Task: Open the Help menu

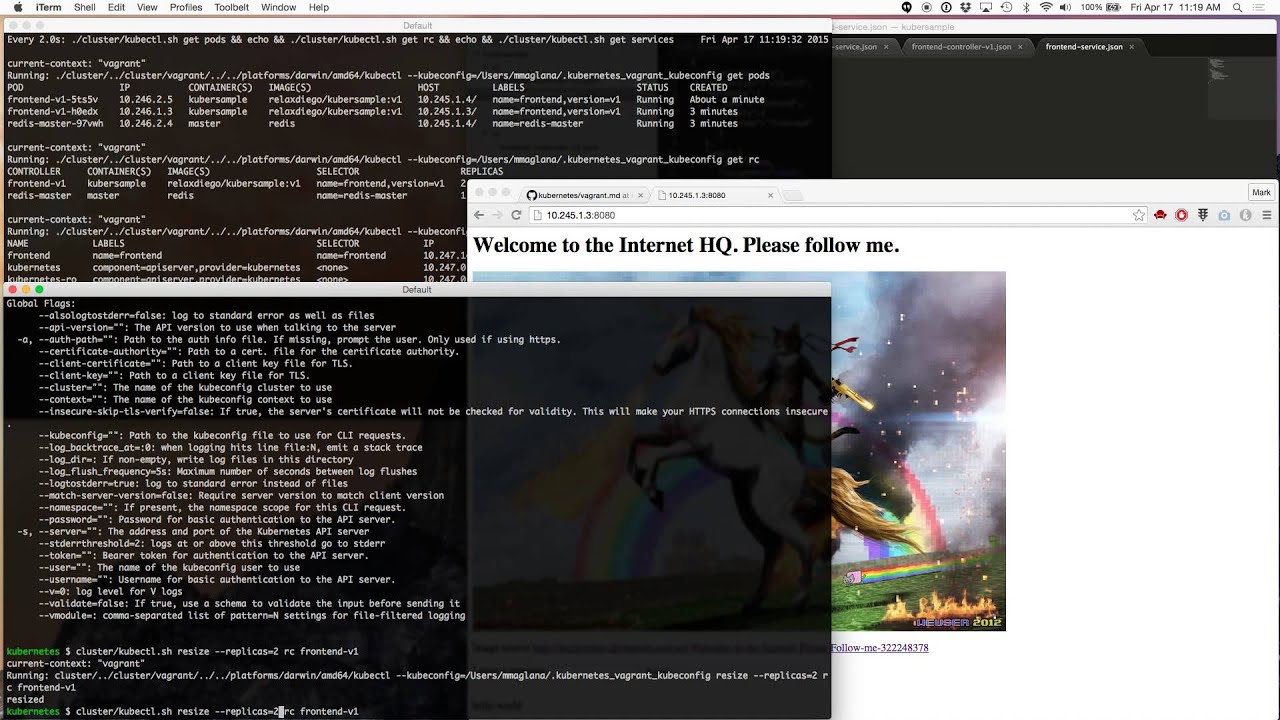Action: coord(319,7)
